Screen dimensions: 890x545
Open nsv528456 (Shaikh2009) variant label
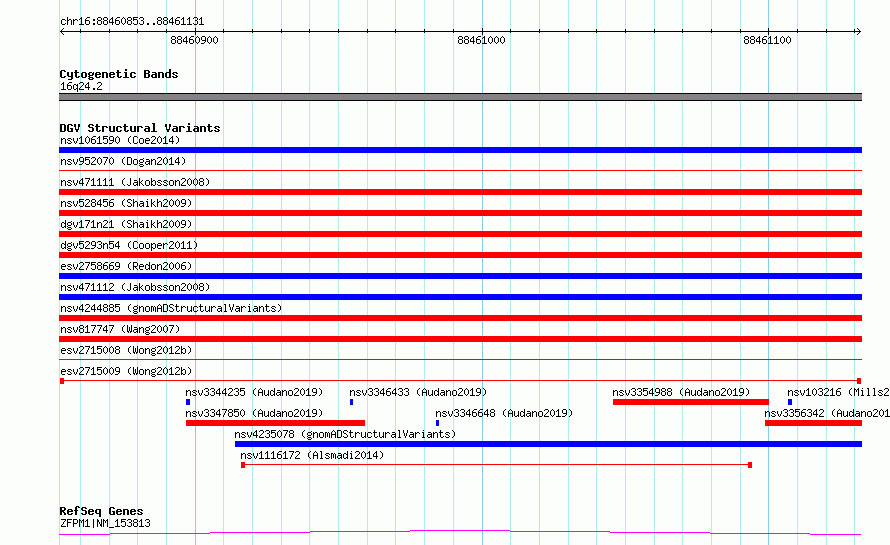point(126,203)
